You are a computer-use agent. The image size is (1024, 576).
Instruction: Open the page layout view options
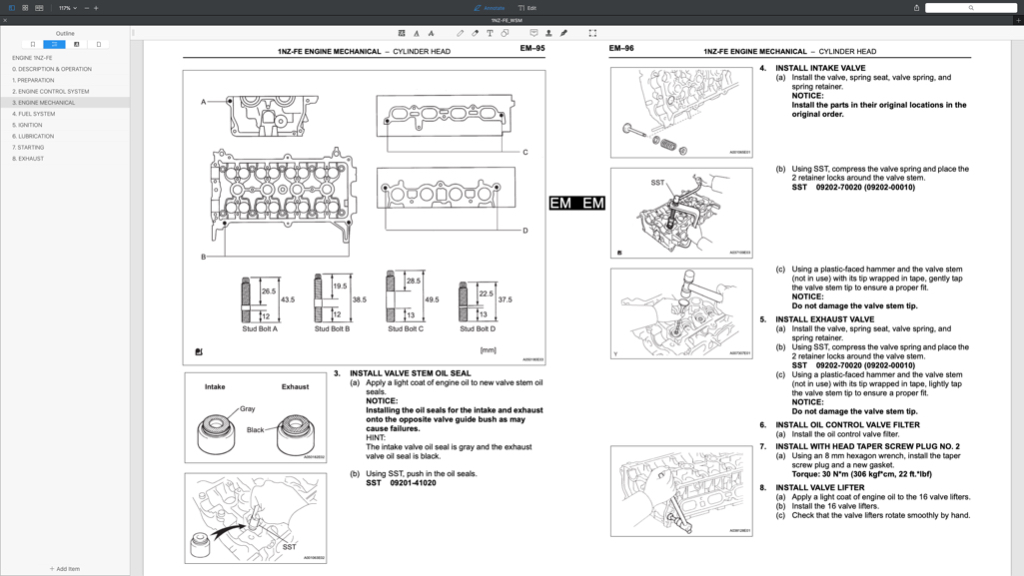[x=38, y=8]
